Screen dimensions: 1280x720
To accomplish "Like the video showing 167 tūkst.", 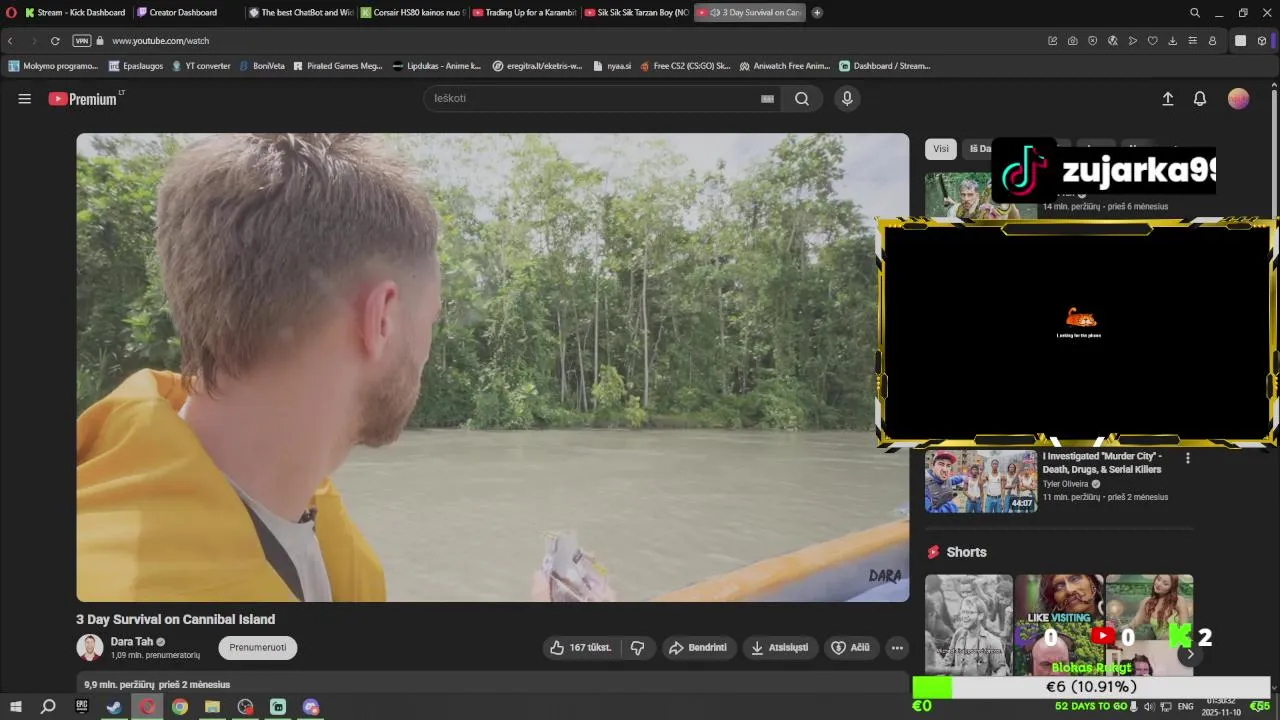I will (x=581, y=648).
